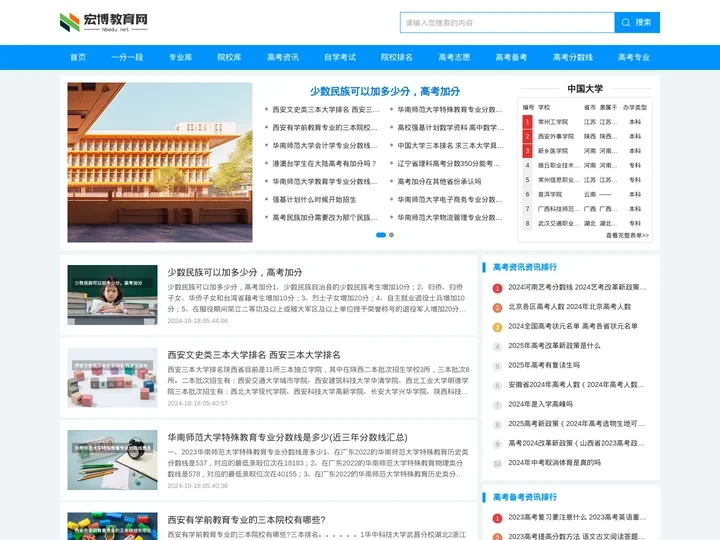
Task: Open 高考分数线 nav item
Action: 573,57
